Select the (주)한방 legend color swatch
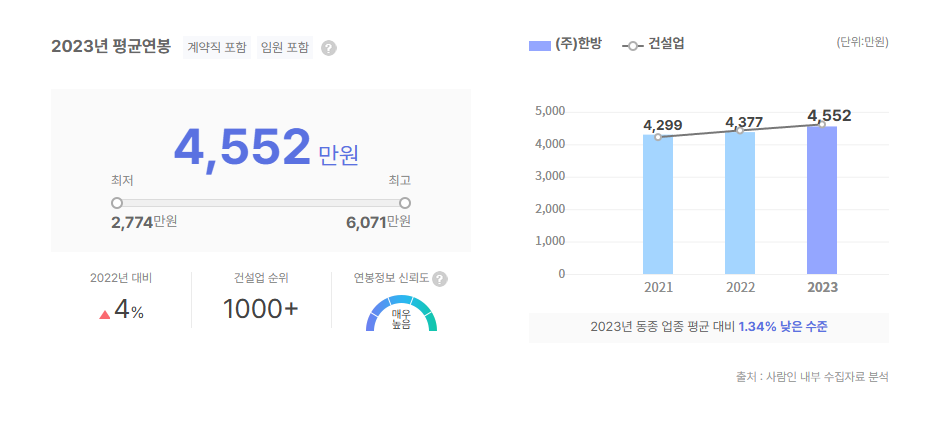Image resolution: width=948 pixels, height=430 pixels. click(x=539, y=46)
